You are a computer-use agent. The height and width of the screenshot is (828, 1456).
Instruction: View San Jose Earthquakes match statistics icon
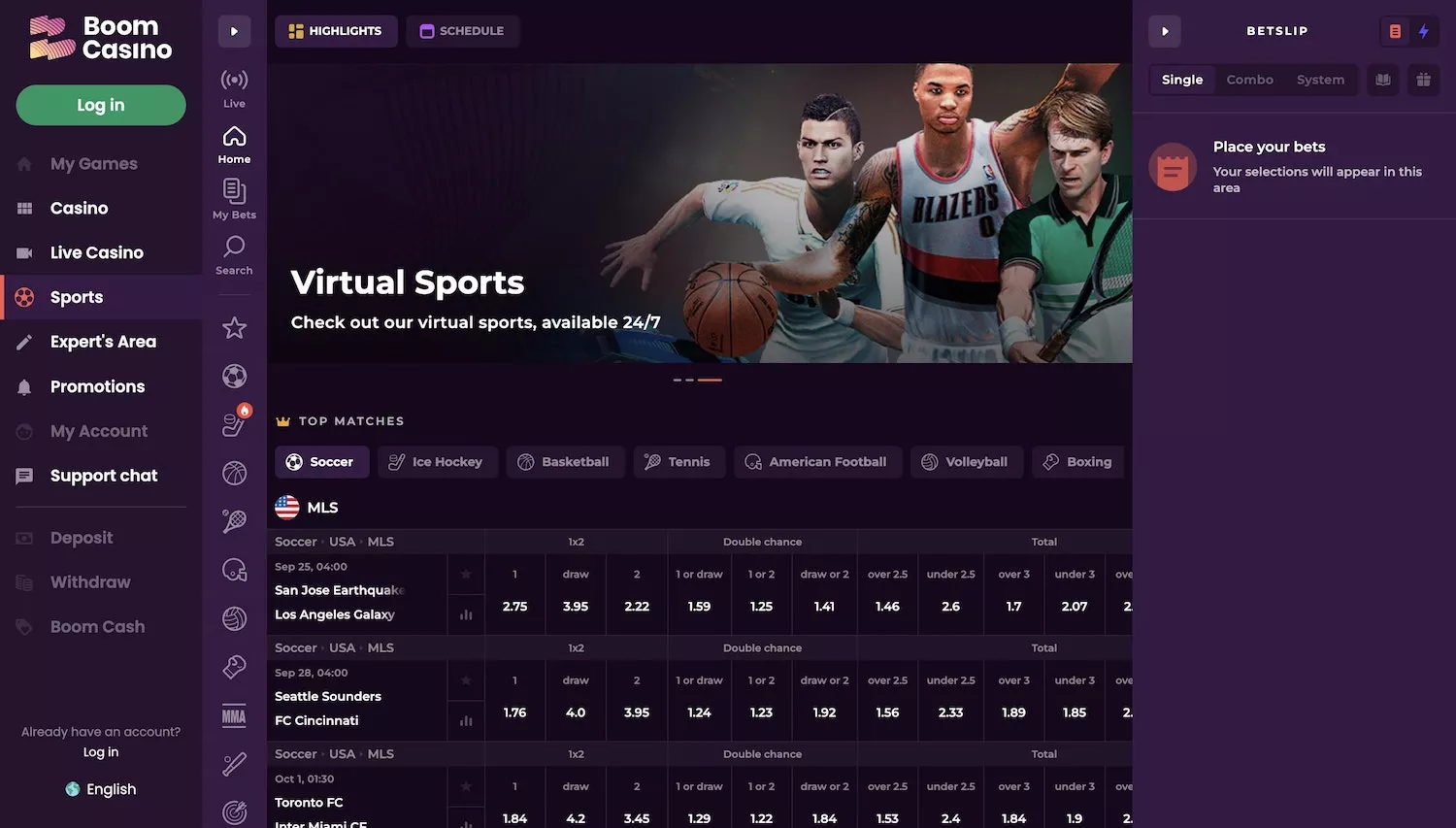pos(466,614)
